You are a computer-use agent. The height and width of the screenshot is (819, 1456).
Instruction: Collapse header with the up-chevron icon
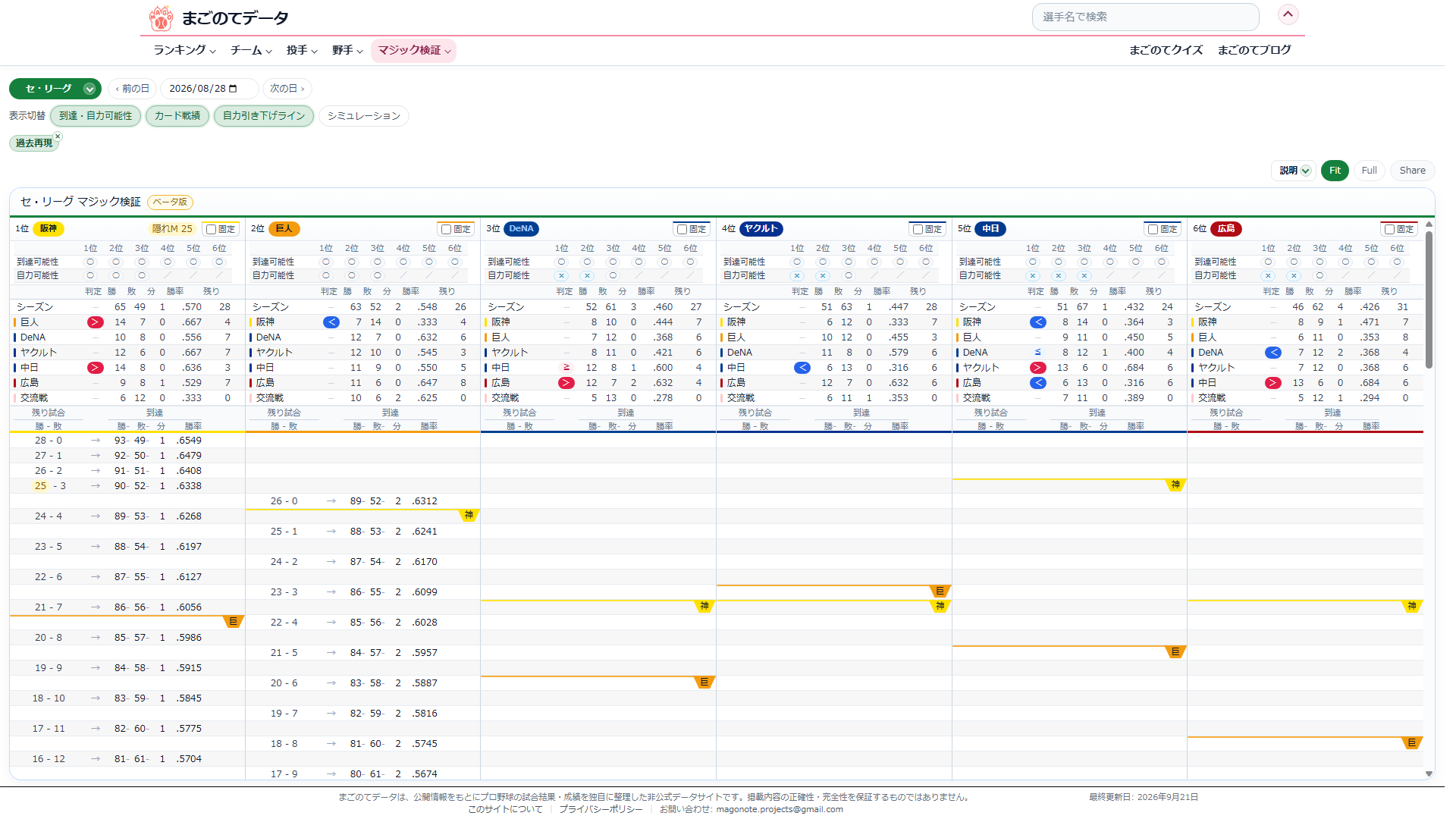[x=1288, y=14]
